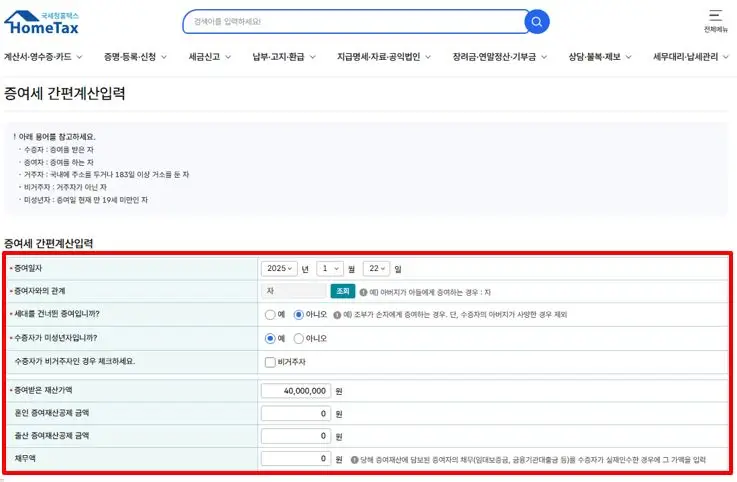The height and width of the screenshot is (482, 737).
Task: Select 예 for 세대를 건너뛴 증여
Action: point(270,315)
